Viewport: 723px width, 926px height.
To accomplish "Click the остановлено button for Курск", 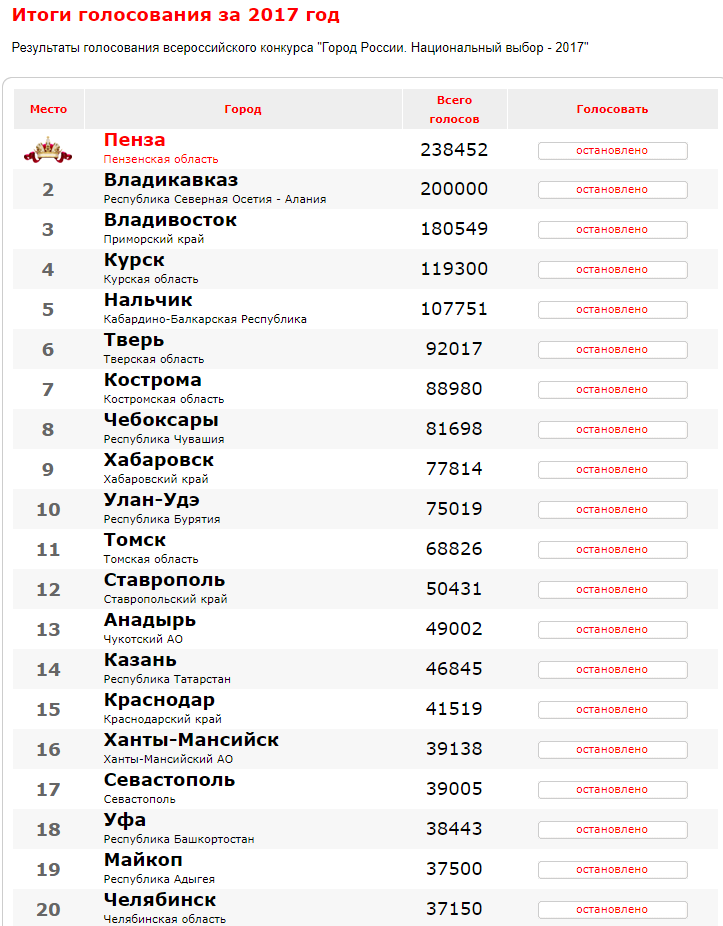I will coord(613,270).
